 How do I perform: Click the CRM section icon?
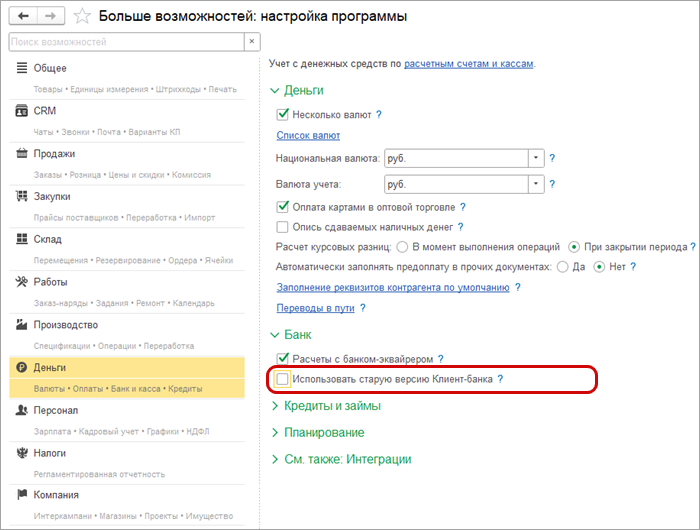coord(22,111)
